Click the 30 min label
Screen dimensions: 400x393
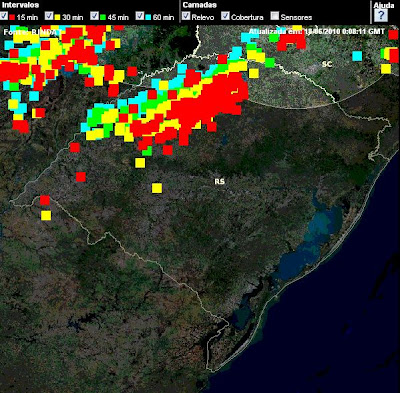click(72, 17)
